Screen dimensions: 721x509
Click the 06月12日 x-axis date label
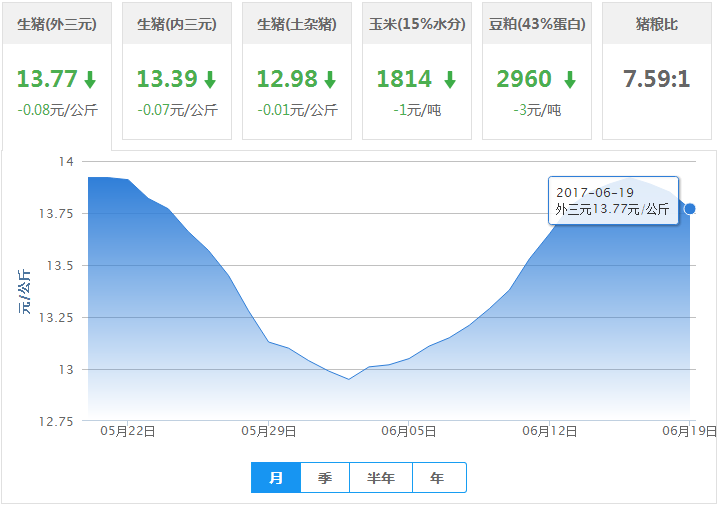point(551,431)
